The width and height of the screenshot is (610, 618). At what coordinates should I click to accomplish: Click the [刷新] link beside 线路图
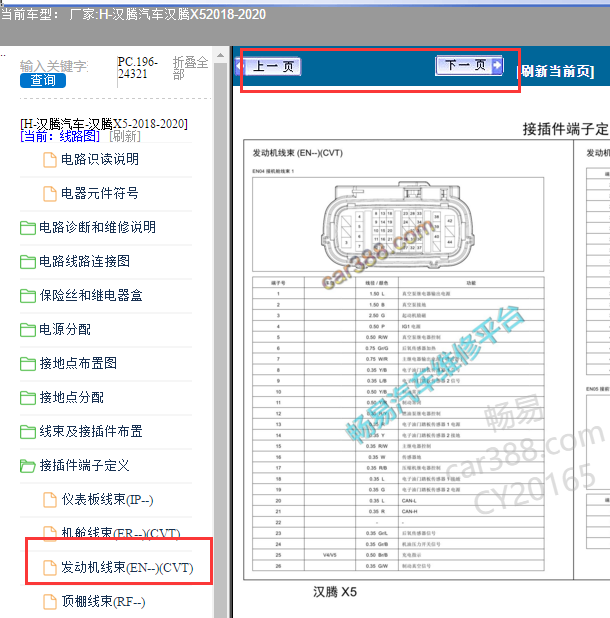125,136
